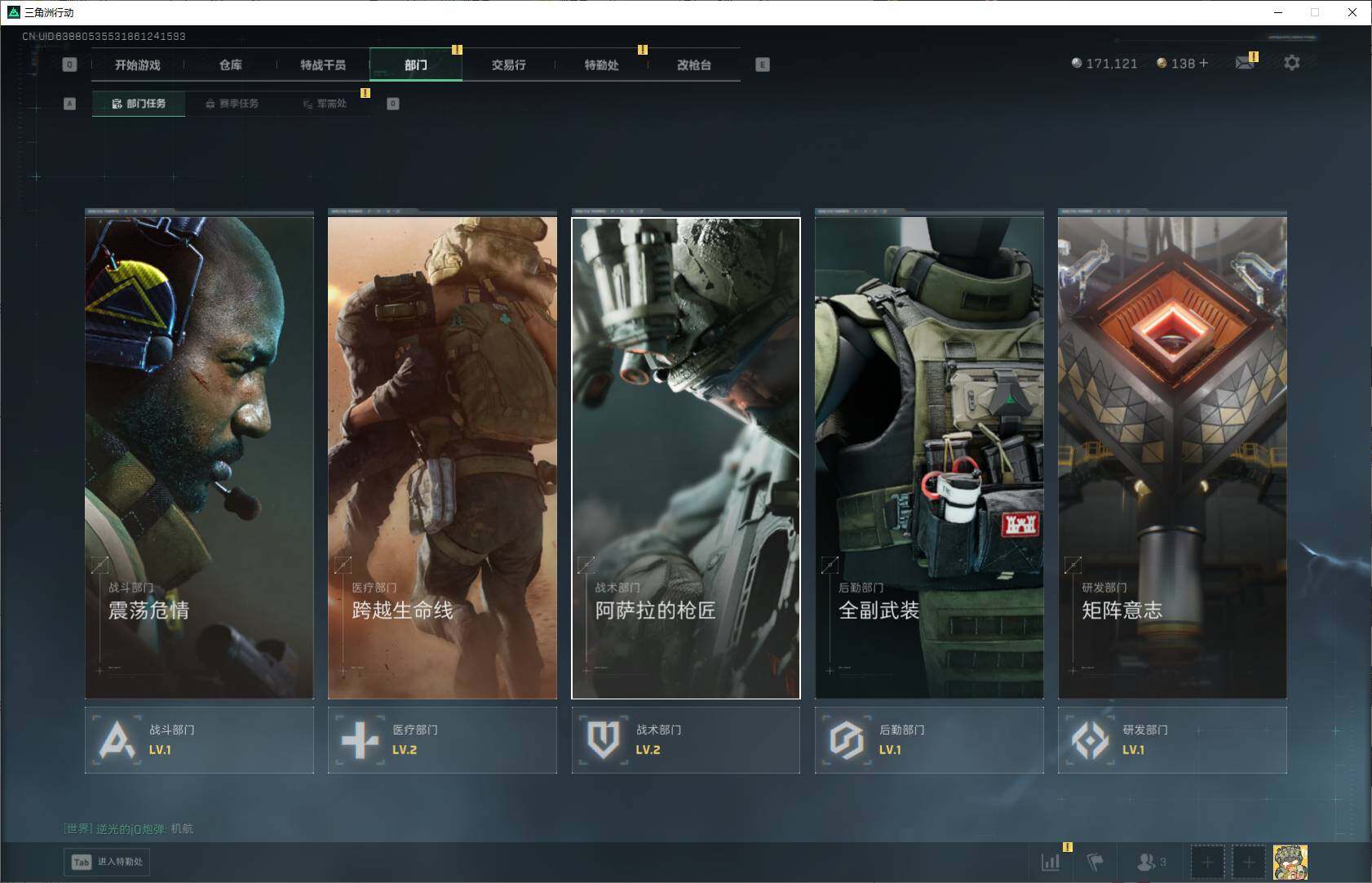The height and width of the screenshot is (883, 1372).
Task: Switch to 赛季任务 sub-tab
Action: click(x=232, y=104)
